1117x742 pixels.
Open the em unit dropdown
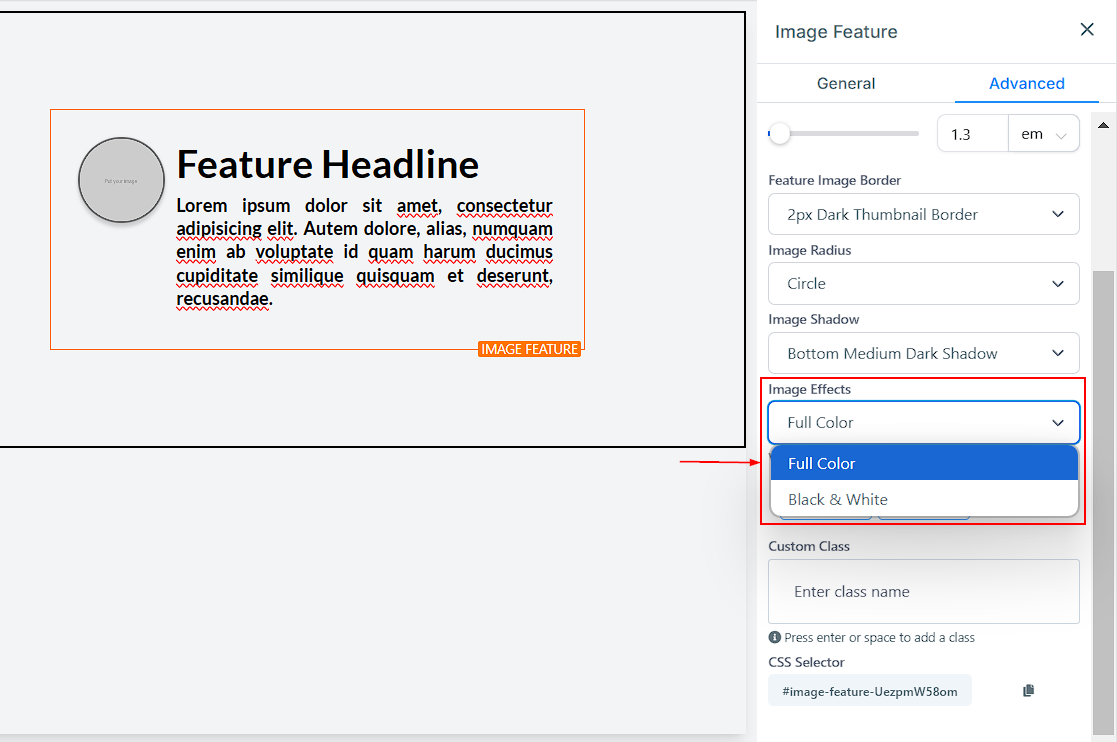click(x=1043, y=134)
